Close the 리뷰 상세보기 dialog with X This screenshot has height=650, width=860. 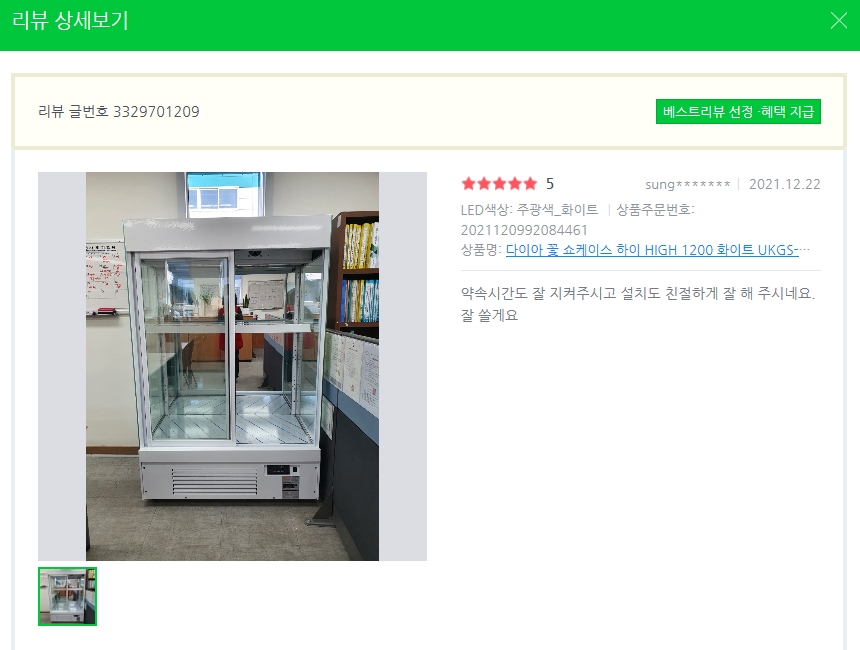pos(839,21)
